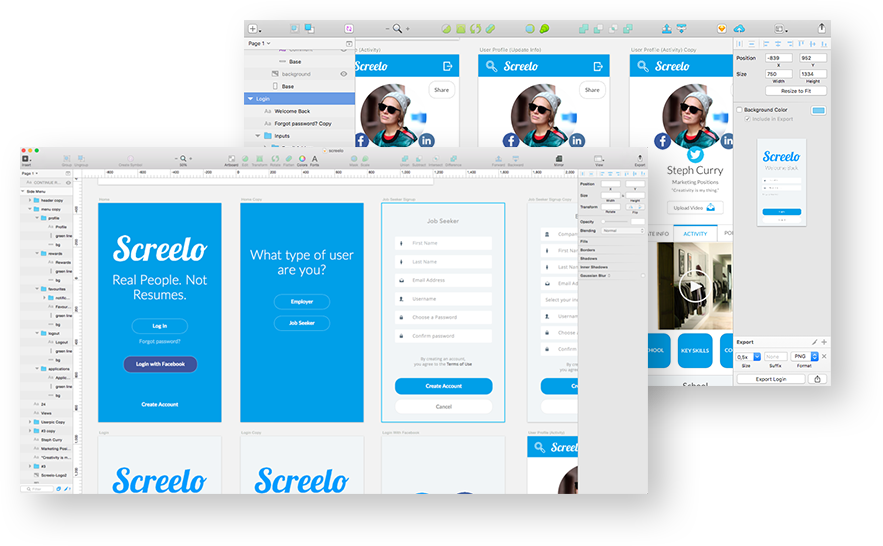Open Insert plus menu in back window
The image size is (883, 546).
click(254, 28)
